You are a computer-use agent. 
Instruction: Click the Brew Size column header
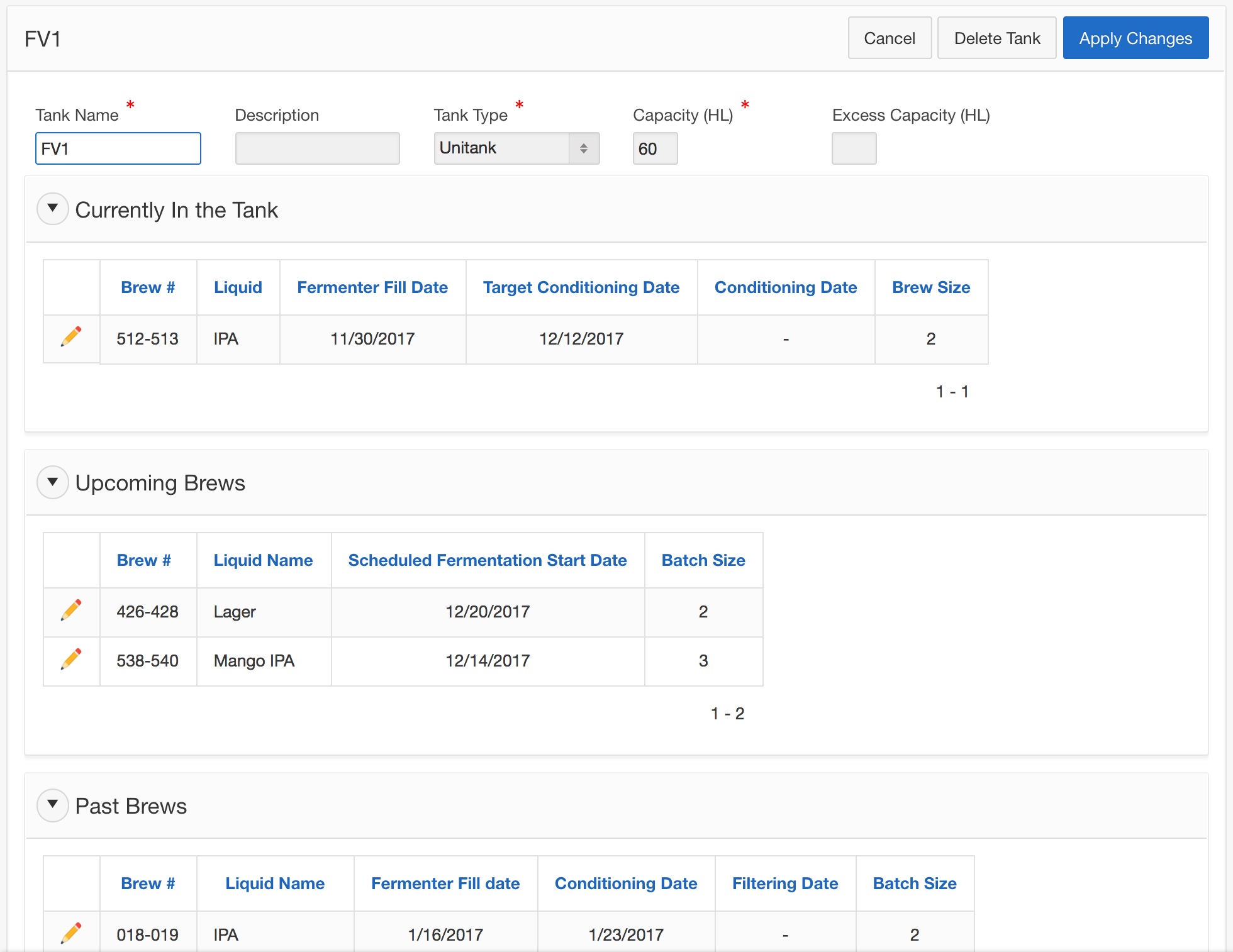pyautogui.click(x=930, y=287)
